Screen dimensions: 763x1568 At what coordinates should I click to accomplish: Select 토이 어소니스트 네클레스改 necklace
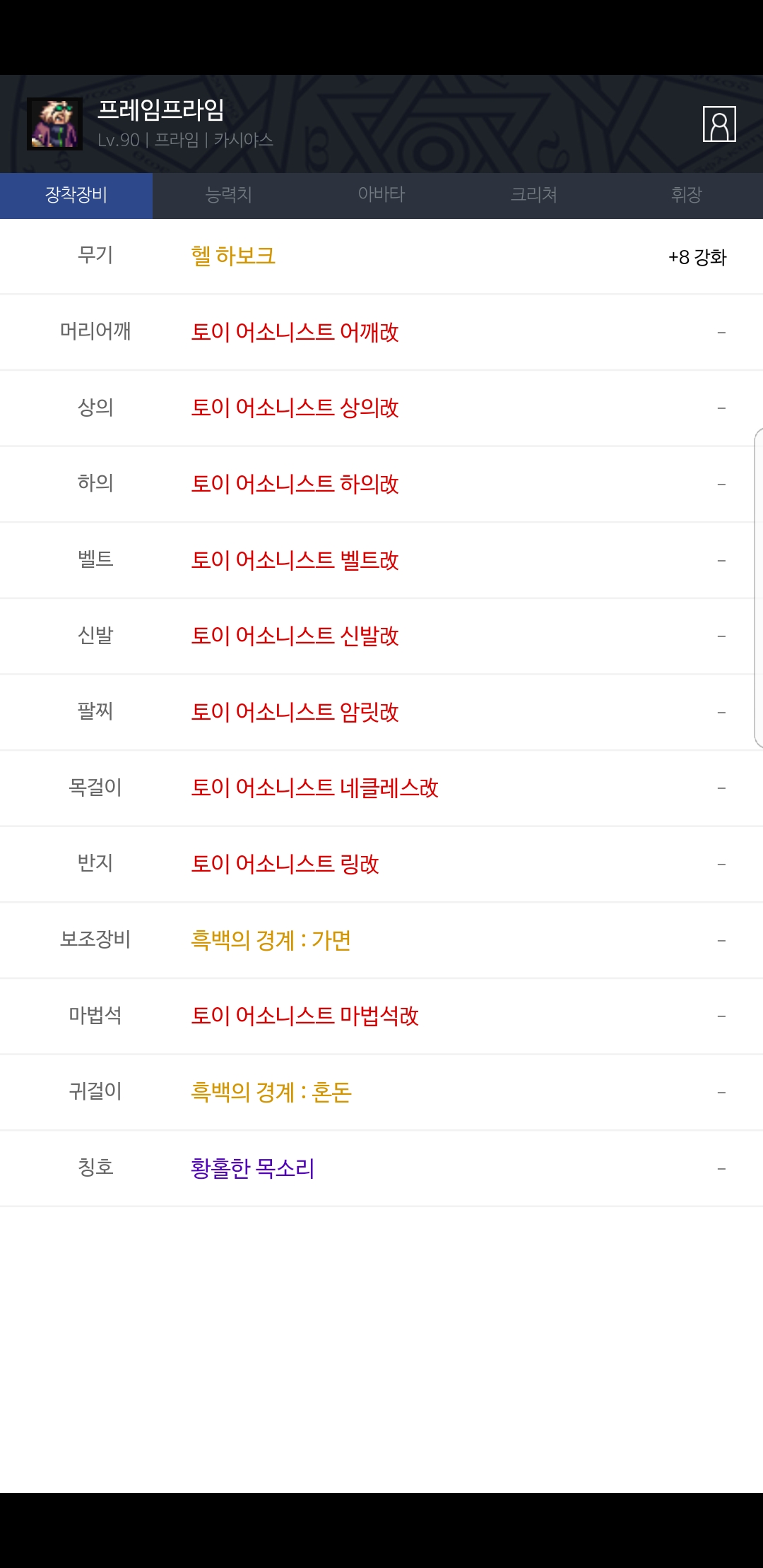tap(314, 788)
